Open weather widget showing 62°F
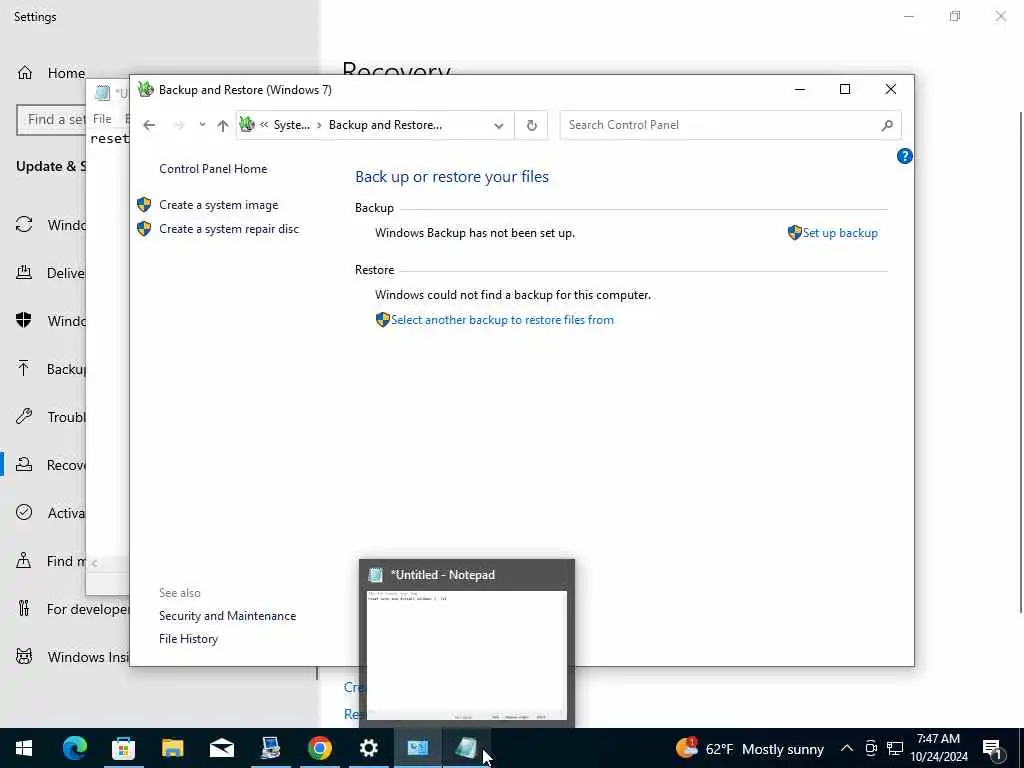 [x=750, y=748]
